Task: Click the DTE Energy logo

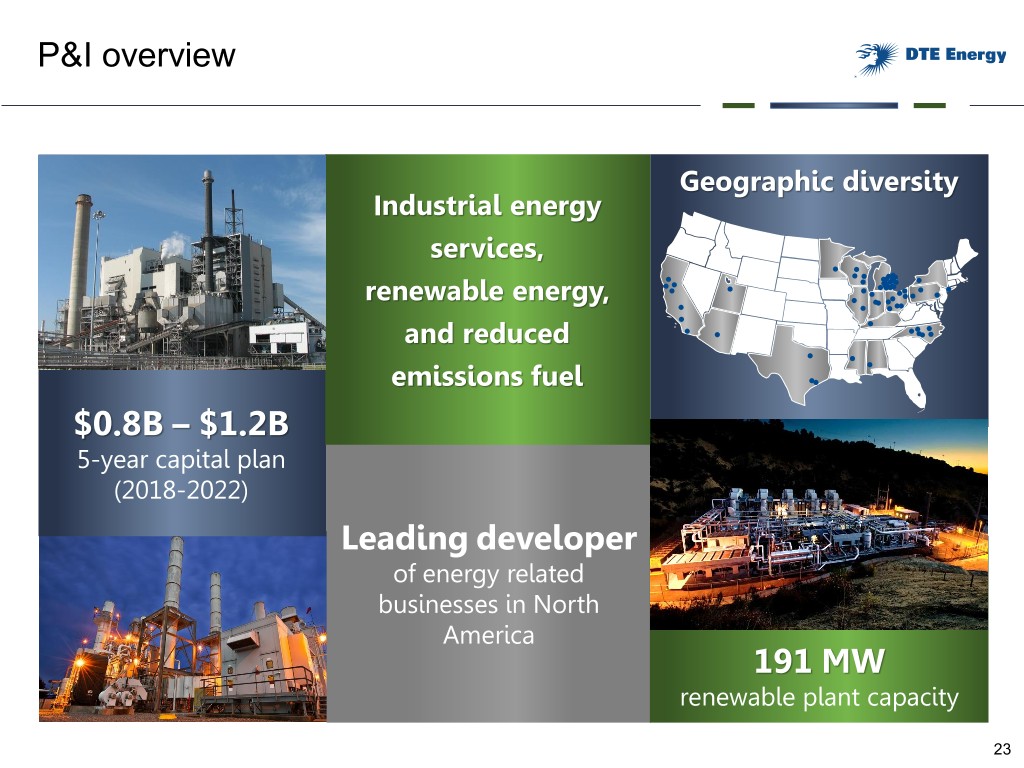Action: pos(931,57)
